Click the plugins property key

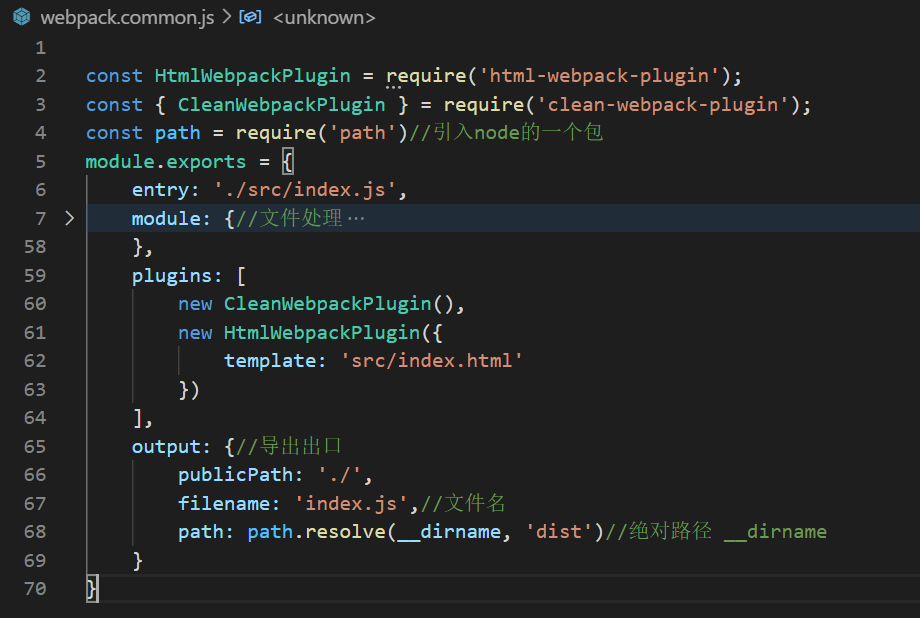pos(171,276)
